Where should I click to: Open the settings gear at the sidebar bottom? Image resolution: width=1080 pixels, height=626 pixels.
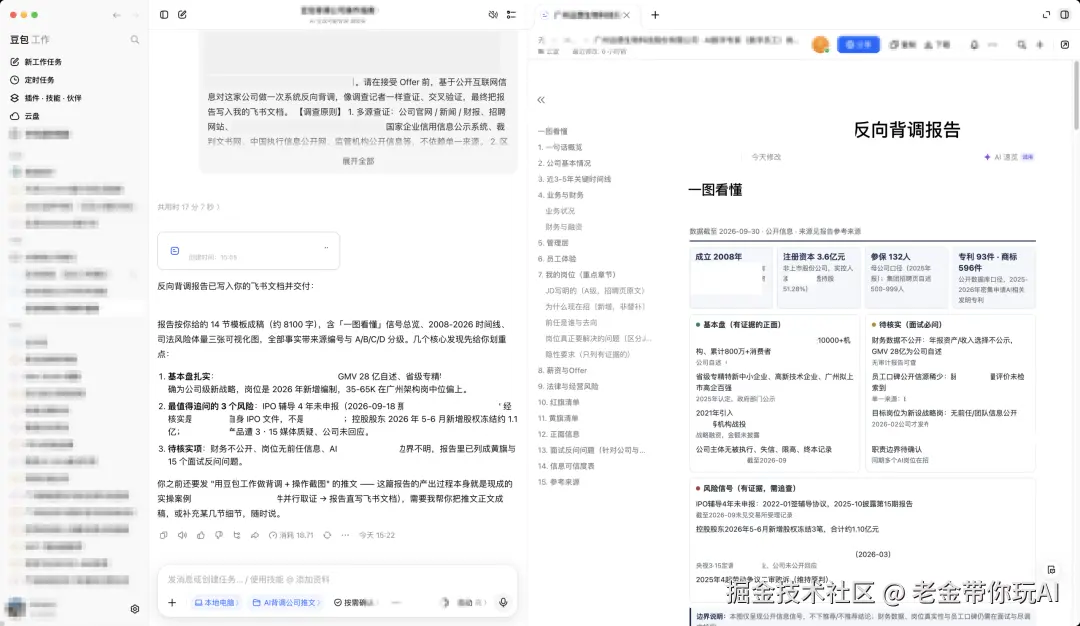tap(135, 609)
